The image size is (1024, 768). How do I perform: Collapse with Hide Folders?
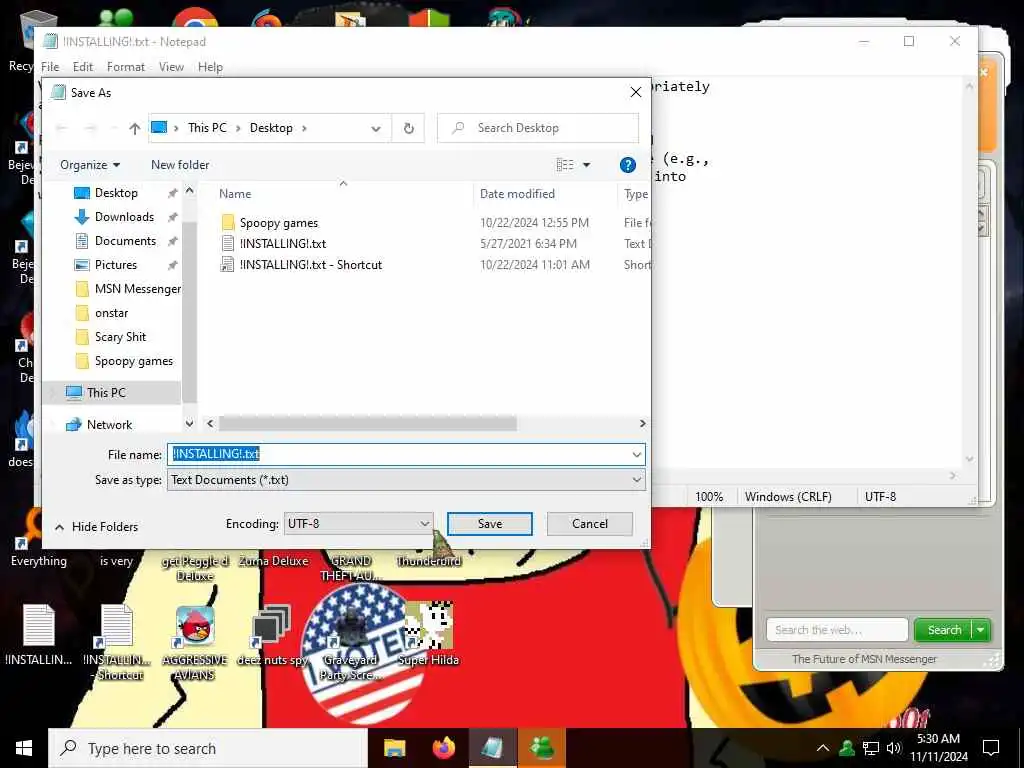(96, 526)
